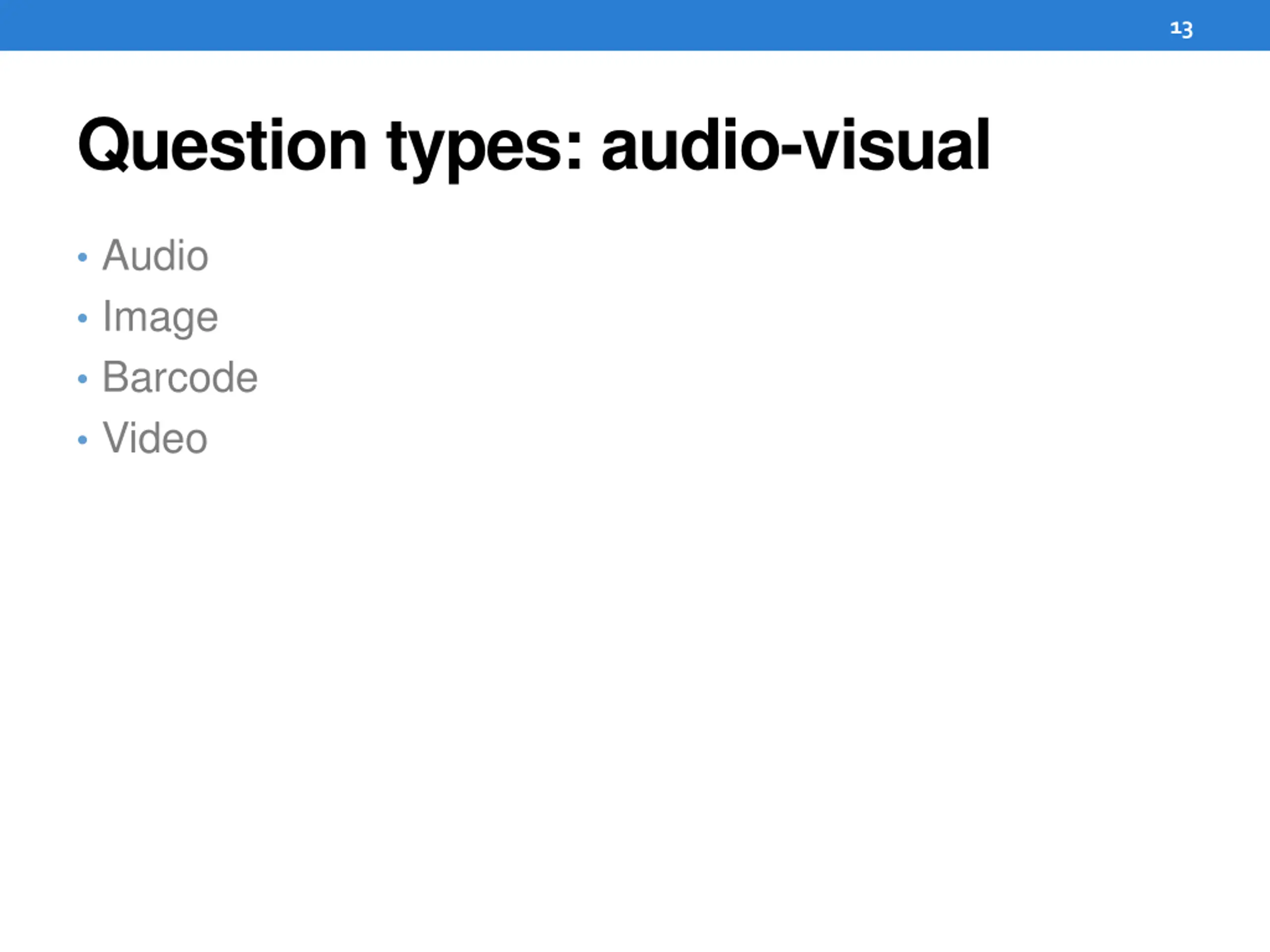
Task: Click the blue bullet dot beside Barcode
Action: click(x=83, y=379)
